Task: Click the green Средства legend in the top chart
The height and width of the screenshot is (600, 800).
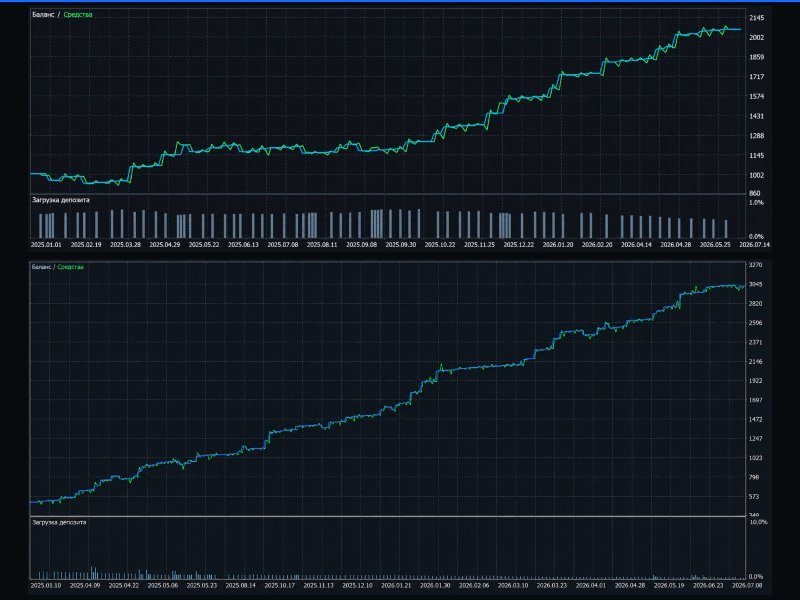Action: click(x=78, y=15)
